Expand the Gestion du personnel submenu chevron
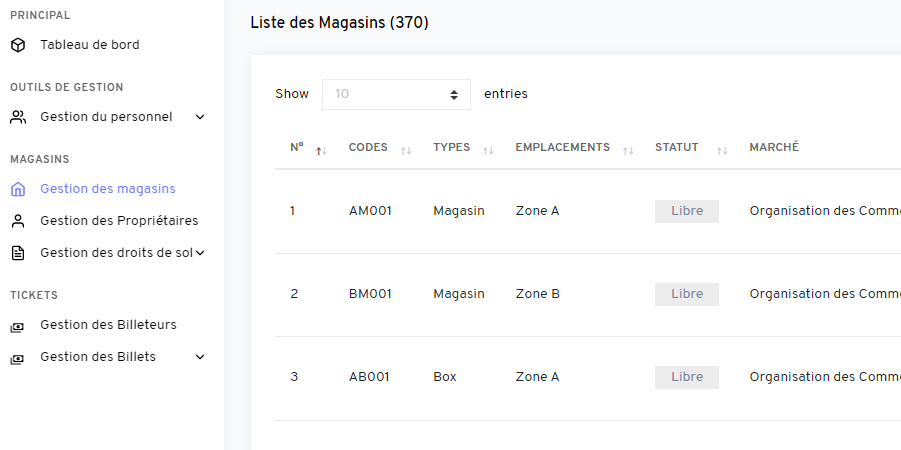Viewport: 901px width, 450px height. pyautogui.click(x=200, y=117)
